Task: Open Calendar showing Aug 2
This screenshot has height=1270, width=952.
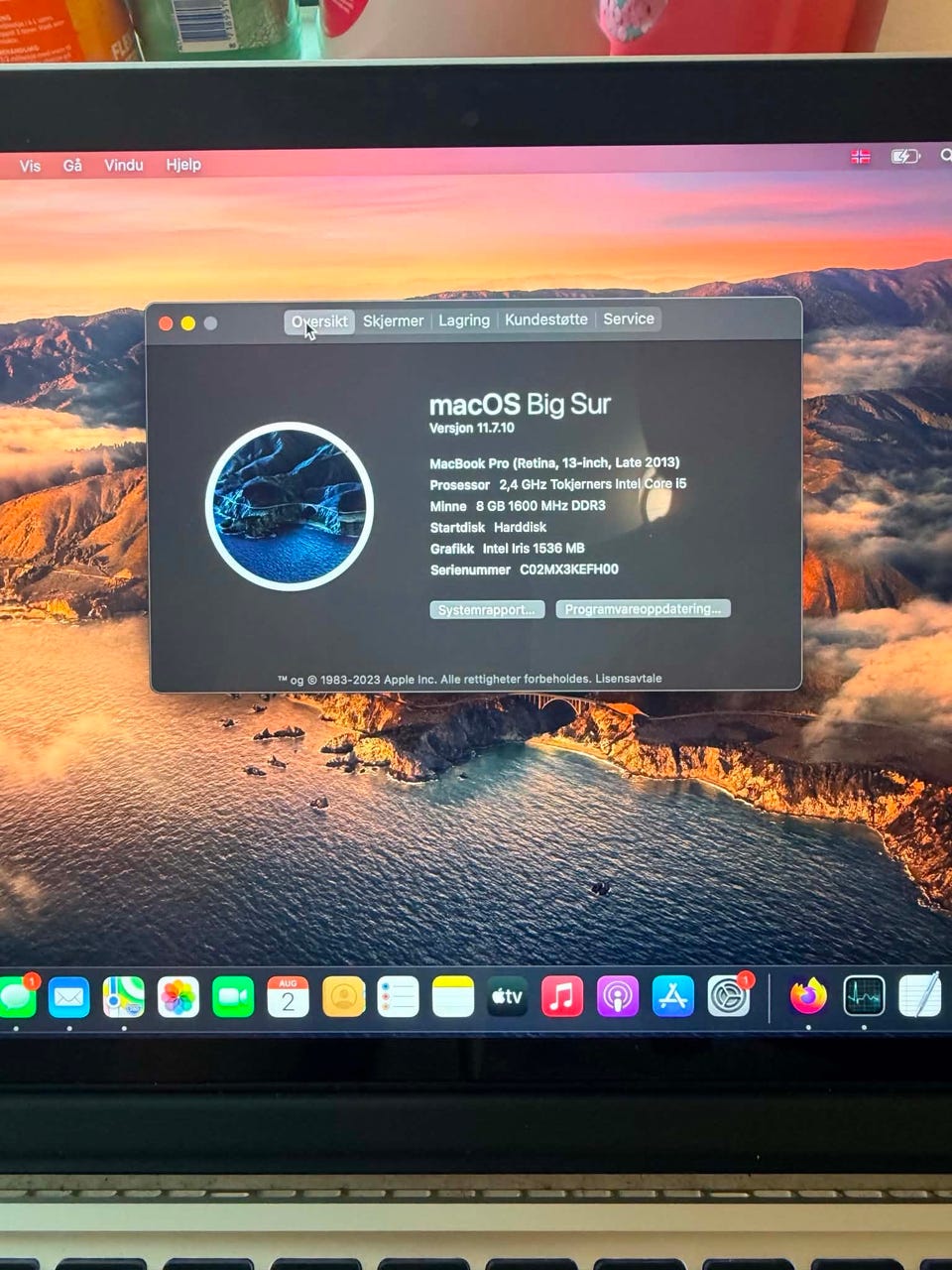Action: [288, 997]
